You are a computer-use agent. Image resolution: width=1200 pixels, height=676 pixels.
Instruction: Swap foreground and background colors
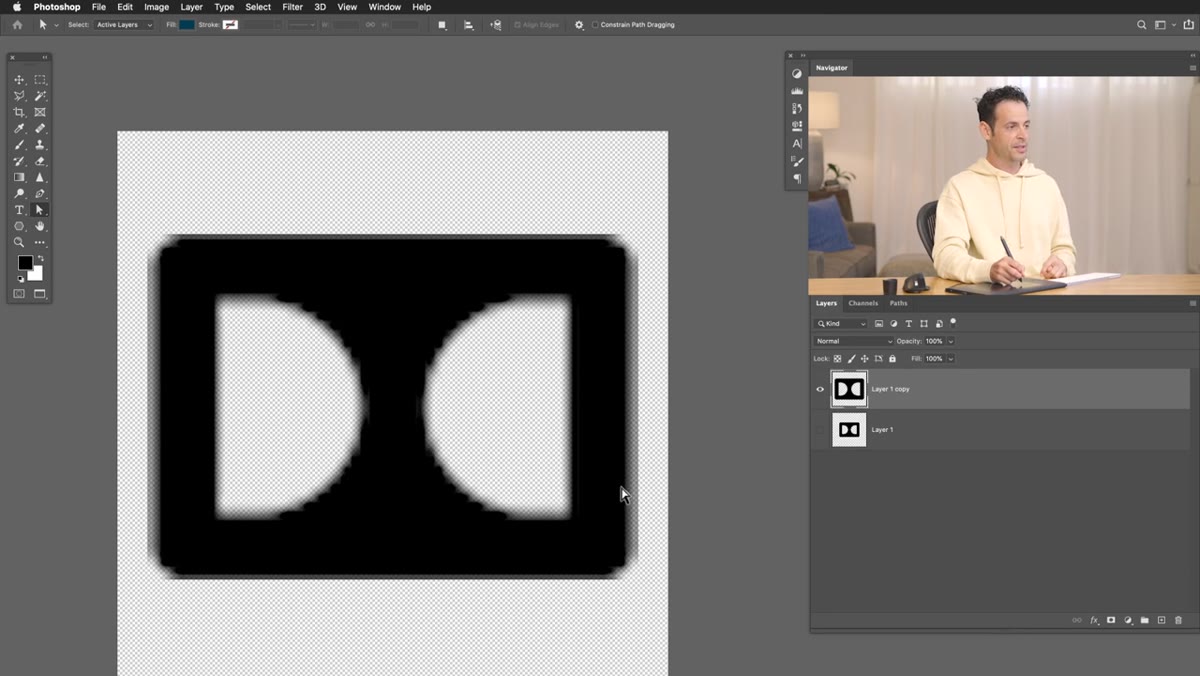click(x=41, y=259)
